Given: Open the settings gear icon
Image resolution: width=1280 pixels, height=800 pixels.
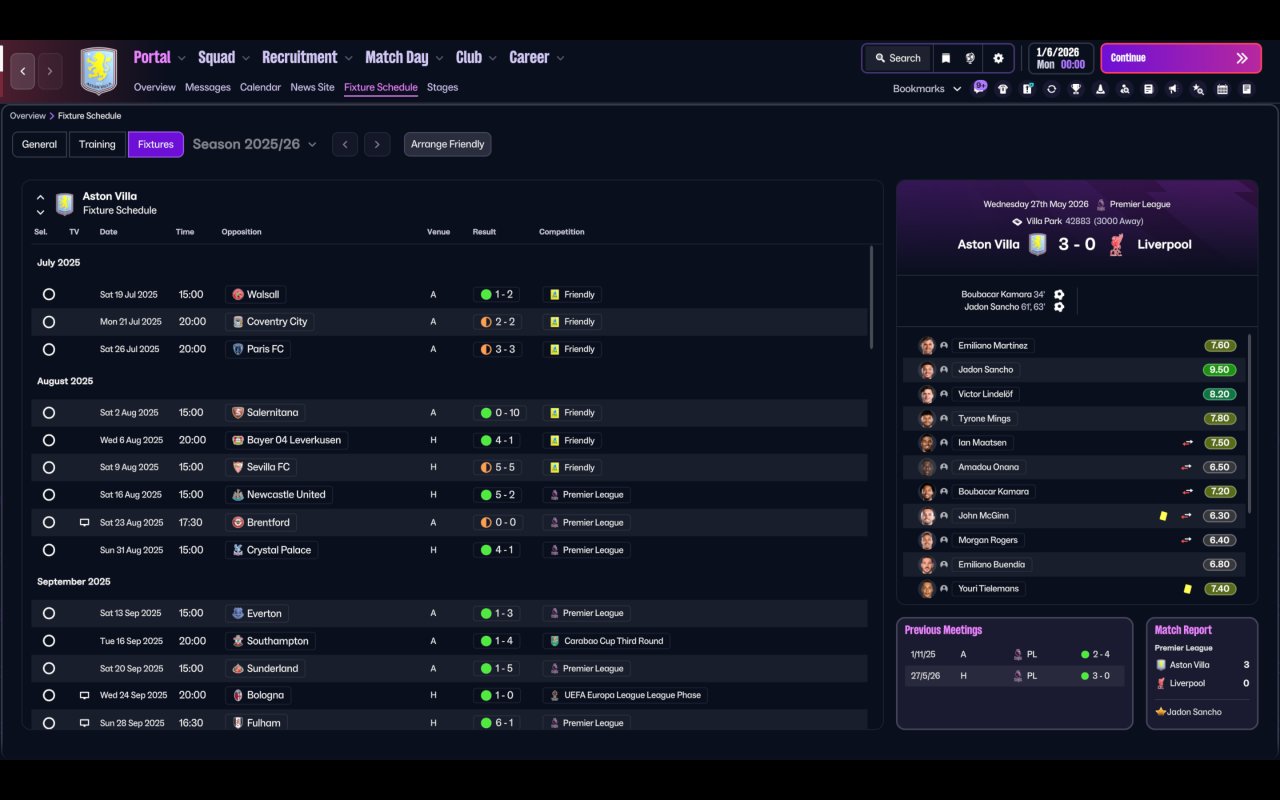Looking at the screenshot, I should [998, 58].
